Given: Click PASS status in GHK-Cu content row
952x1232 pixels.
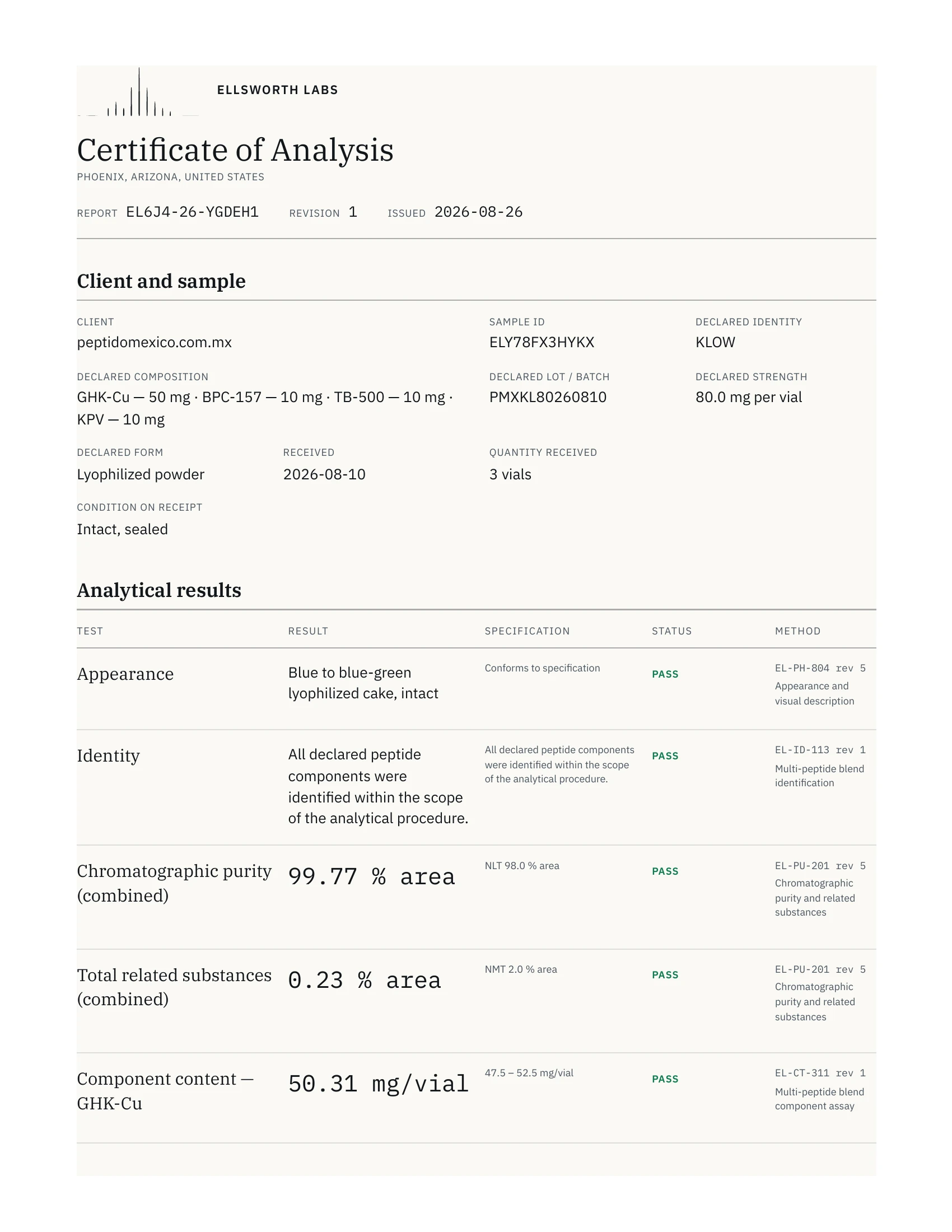Looking at the screenshot, I should (665, 1079).
